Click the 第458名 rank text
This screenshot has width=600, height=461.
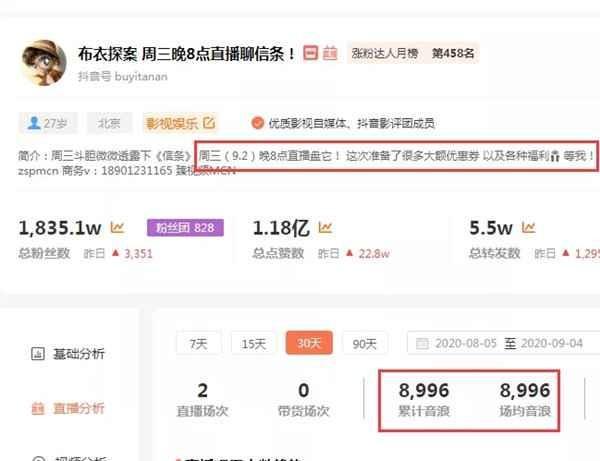[453, 53]
